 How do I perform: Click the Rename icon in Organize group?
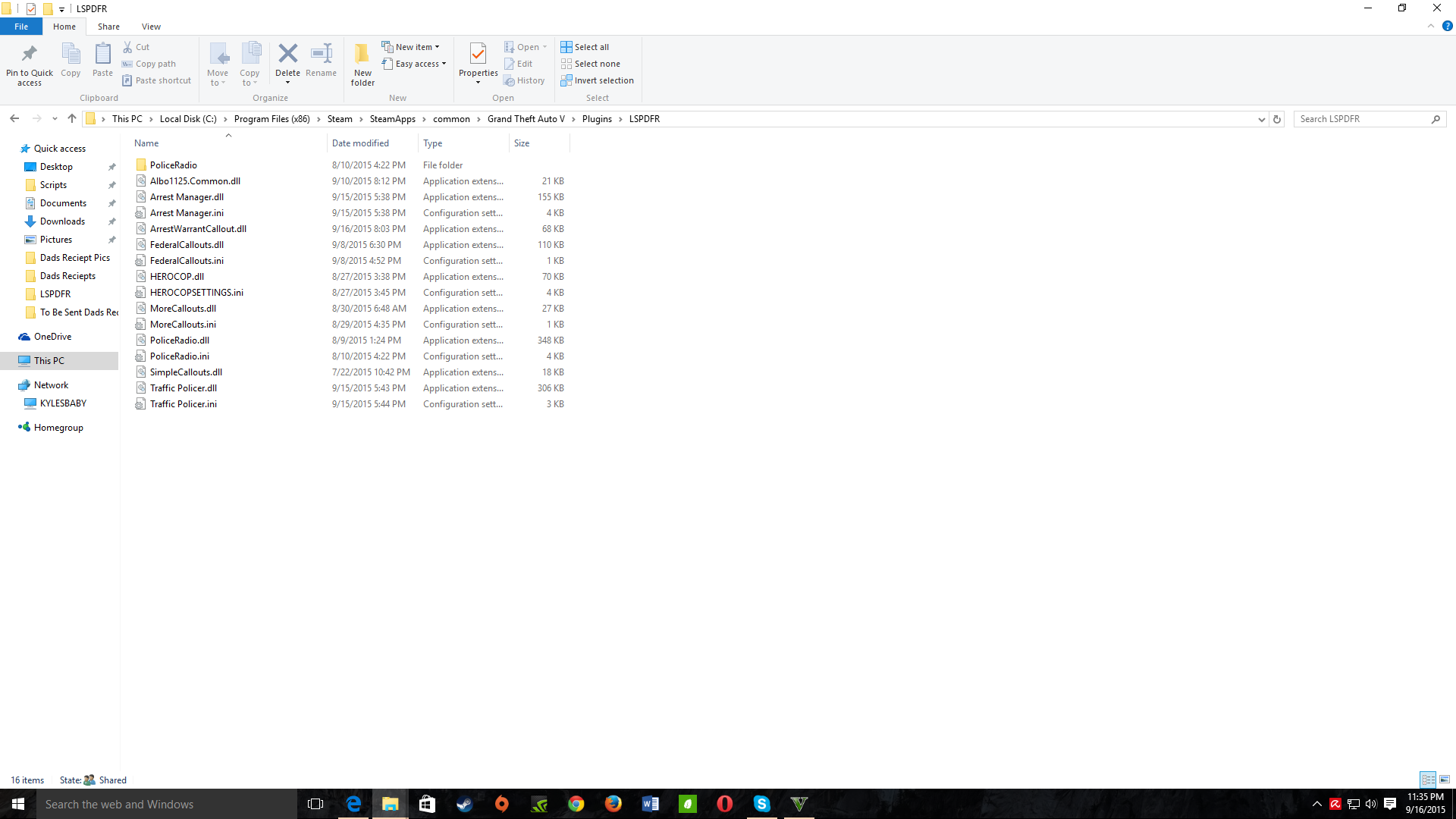tap(321, 54)
